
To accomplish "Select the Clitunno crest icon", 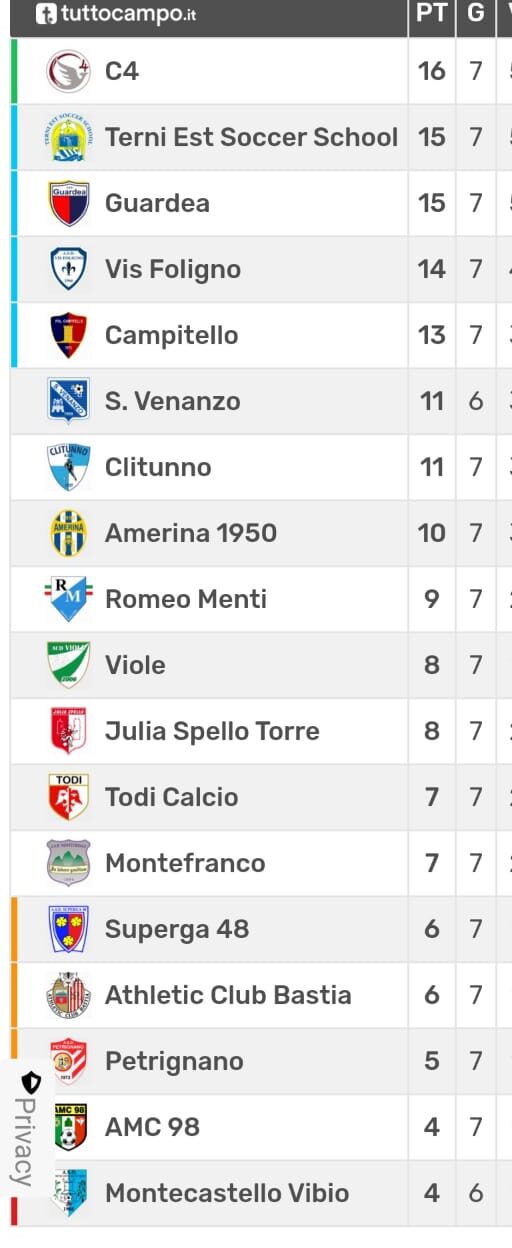I will [x=69, y=467].
